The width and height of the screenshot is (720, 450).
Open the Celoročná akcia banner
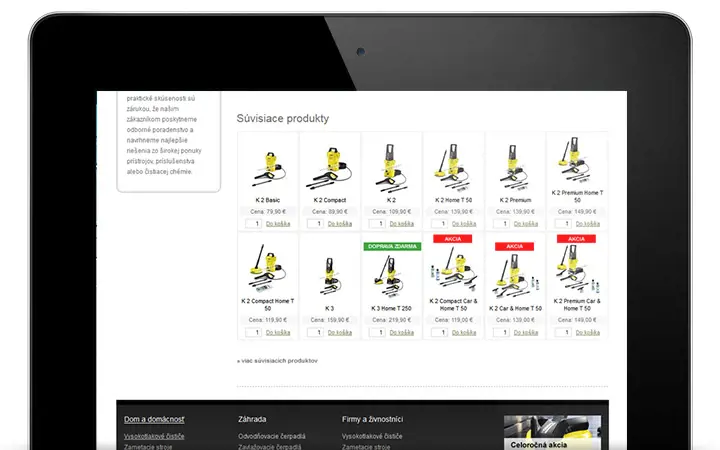click(x=552, y=433)
